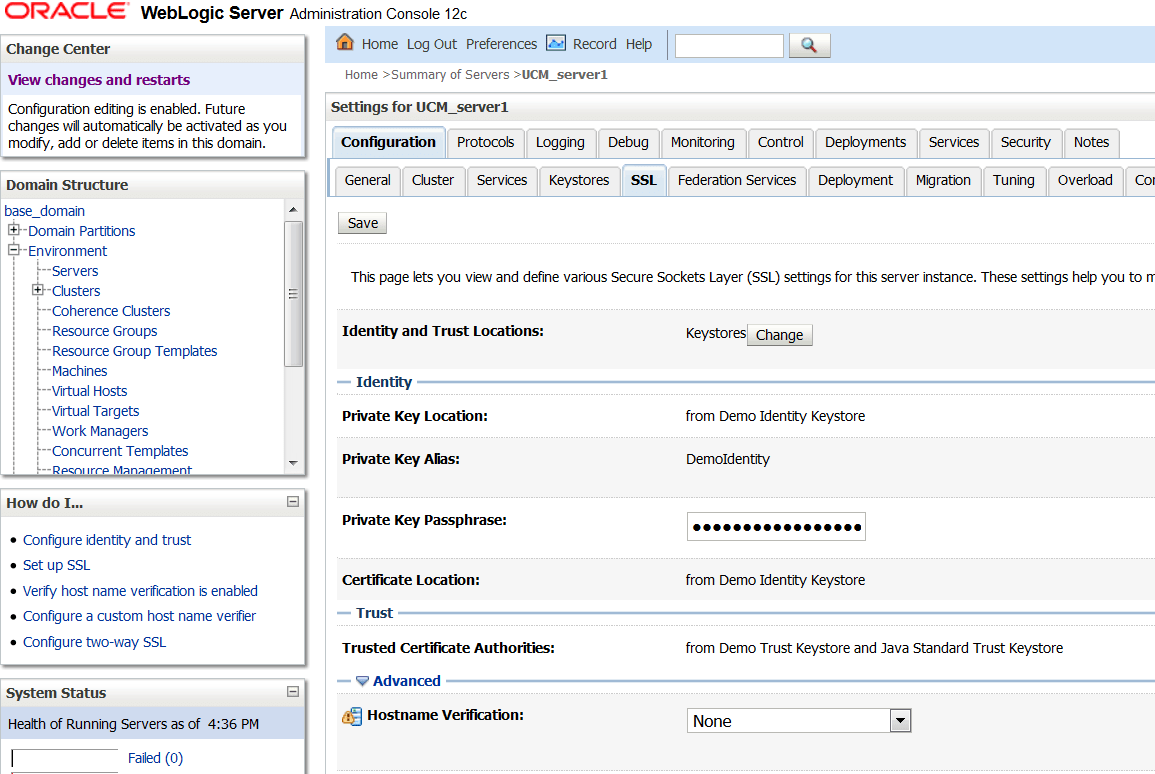Open the Keystores sub-tab
1155x774 pixels.
(x=579, y=180)
